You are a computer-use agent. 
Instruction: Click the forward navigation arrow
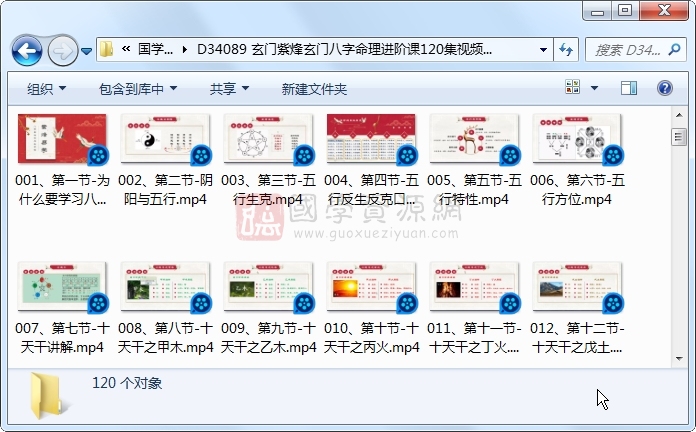[x=63, y=51]
